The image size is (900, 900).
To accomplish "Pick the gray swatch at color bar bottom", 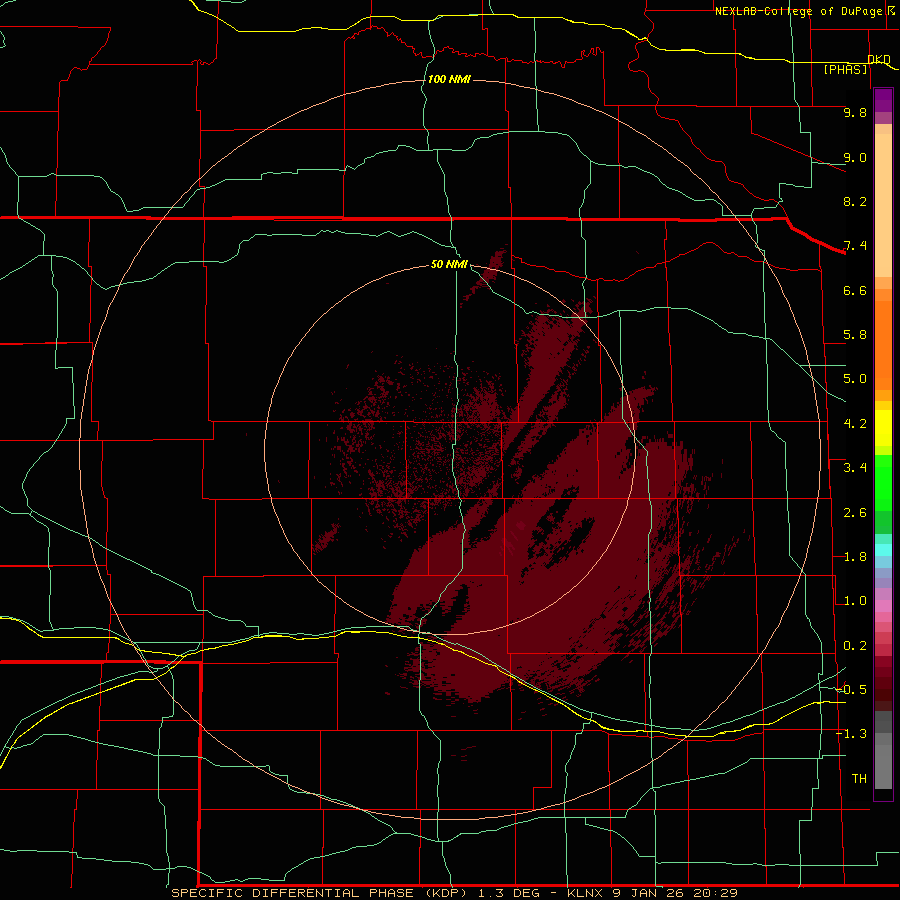I will (x=883, y=766).
